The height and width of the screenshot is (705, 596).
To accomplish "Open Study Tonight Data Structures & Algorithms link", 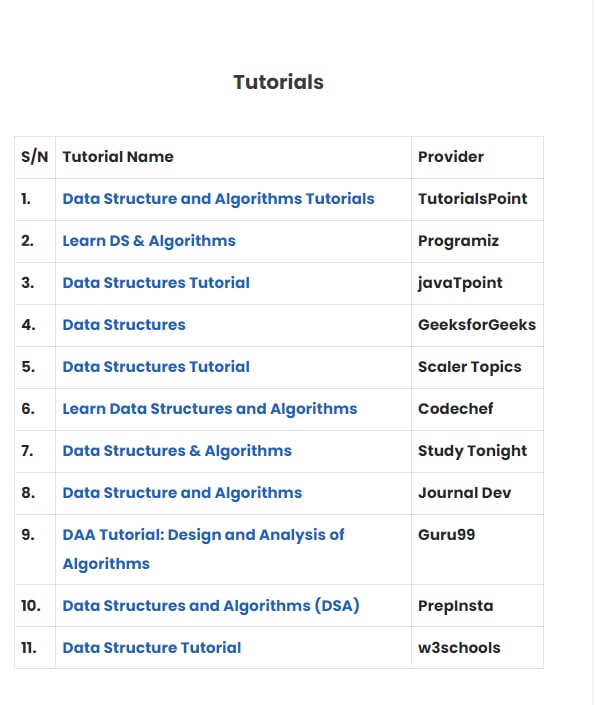I will coord(177,451).
